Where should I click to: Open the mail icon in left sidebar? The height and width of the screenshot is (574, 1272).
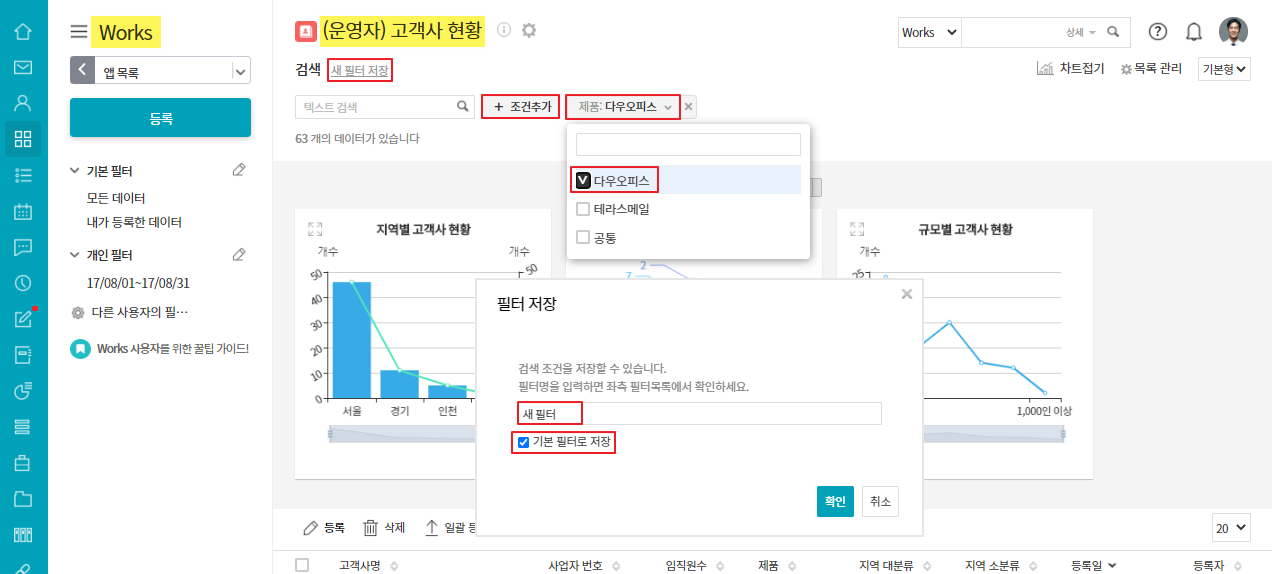[23, 67]
